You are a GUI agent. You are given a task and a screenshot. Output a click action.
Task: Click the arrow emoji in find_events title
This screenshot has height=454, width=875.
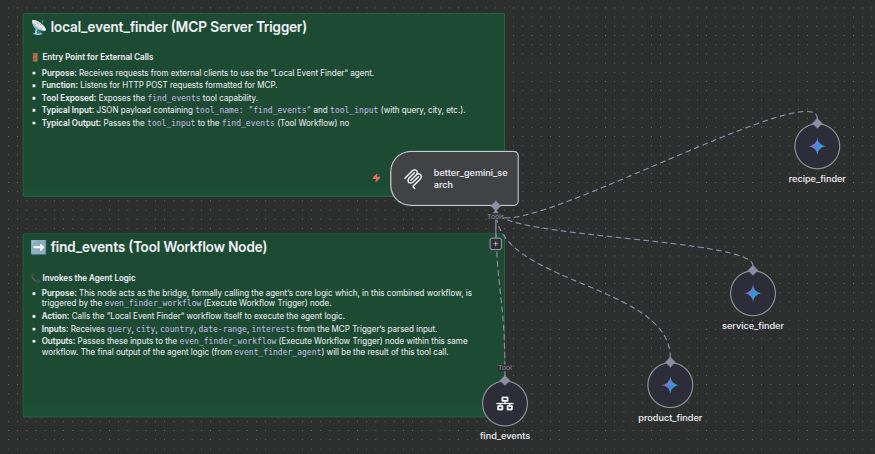pos(38,247)
